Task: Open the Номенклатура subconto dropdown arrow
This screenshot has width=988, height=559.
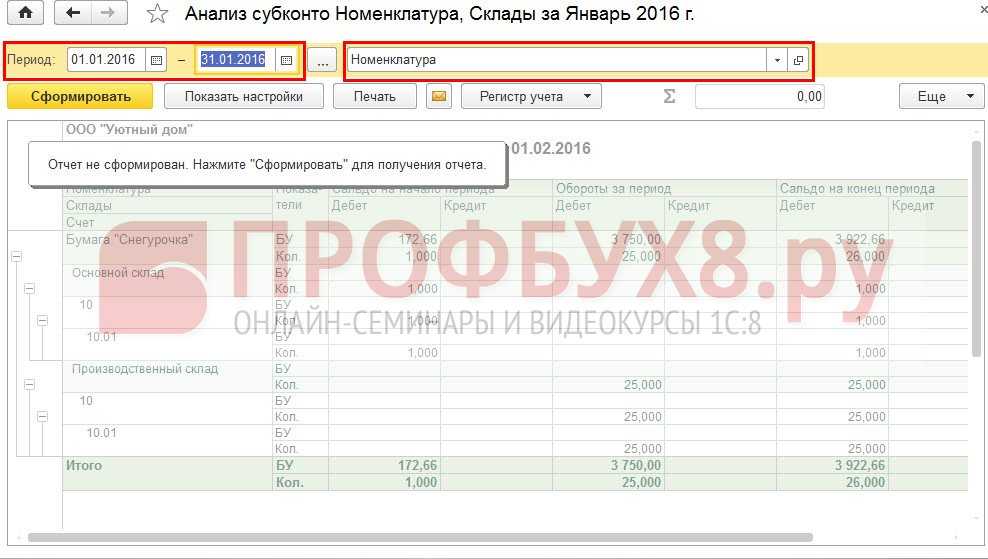Action: click(x=777, y=61)
